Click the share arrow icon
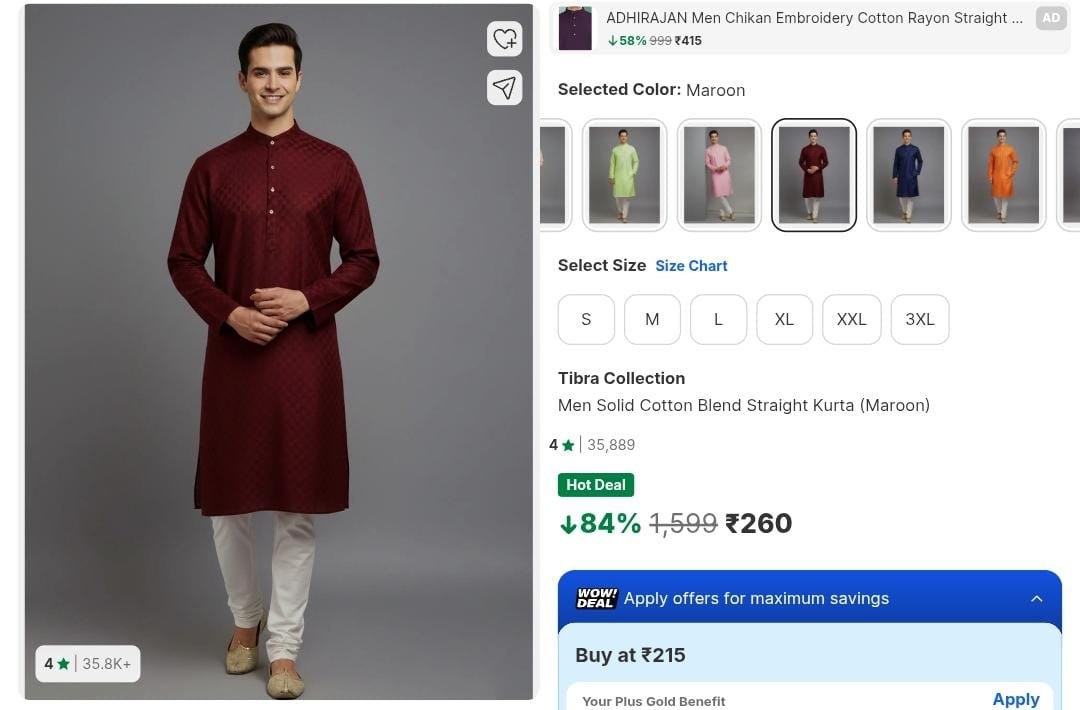Viewport: 1080px width, 710px height. [x=505, y=88]
